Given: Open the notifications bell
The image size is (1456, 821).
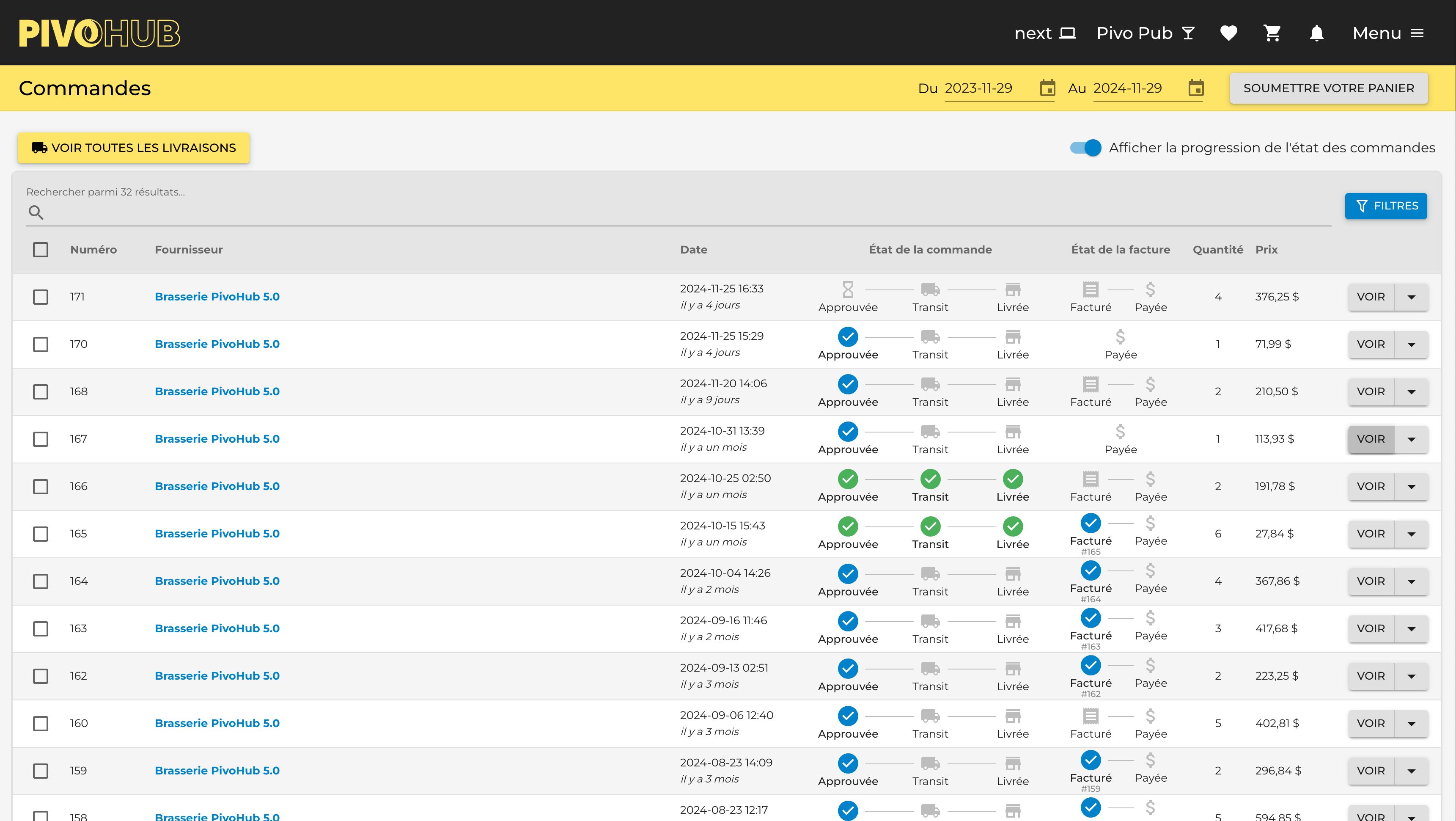Looking at the screenshot, I should (1316, 33).
